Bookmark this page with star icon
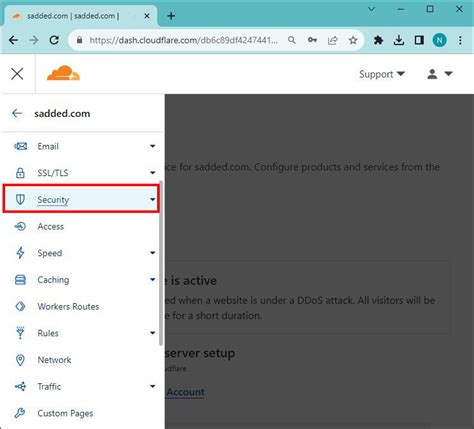This screenshot has width=474, height=429. [x=353, y=40]
